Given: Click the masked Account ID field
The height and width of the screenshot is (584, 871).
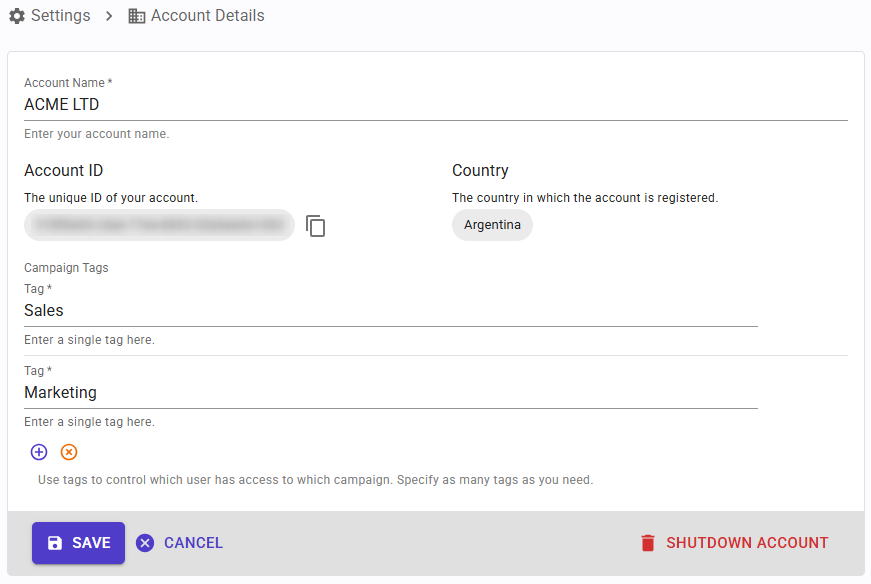Looking at the screenshot, I should [159, 224].
